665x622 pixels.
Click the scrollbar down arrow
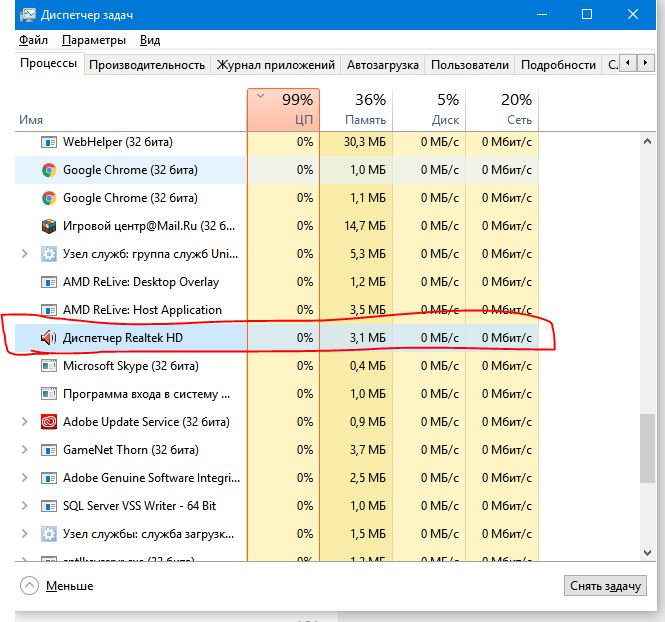[x=647, y=552]
